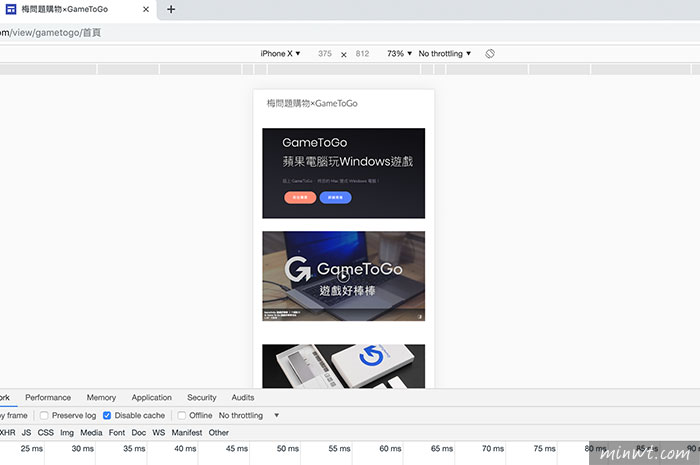Click the rotate device orientation icon
This screenshot has width=700, height=465.
point(490,54)
